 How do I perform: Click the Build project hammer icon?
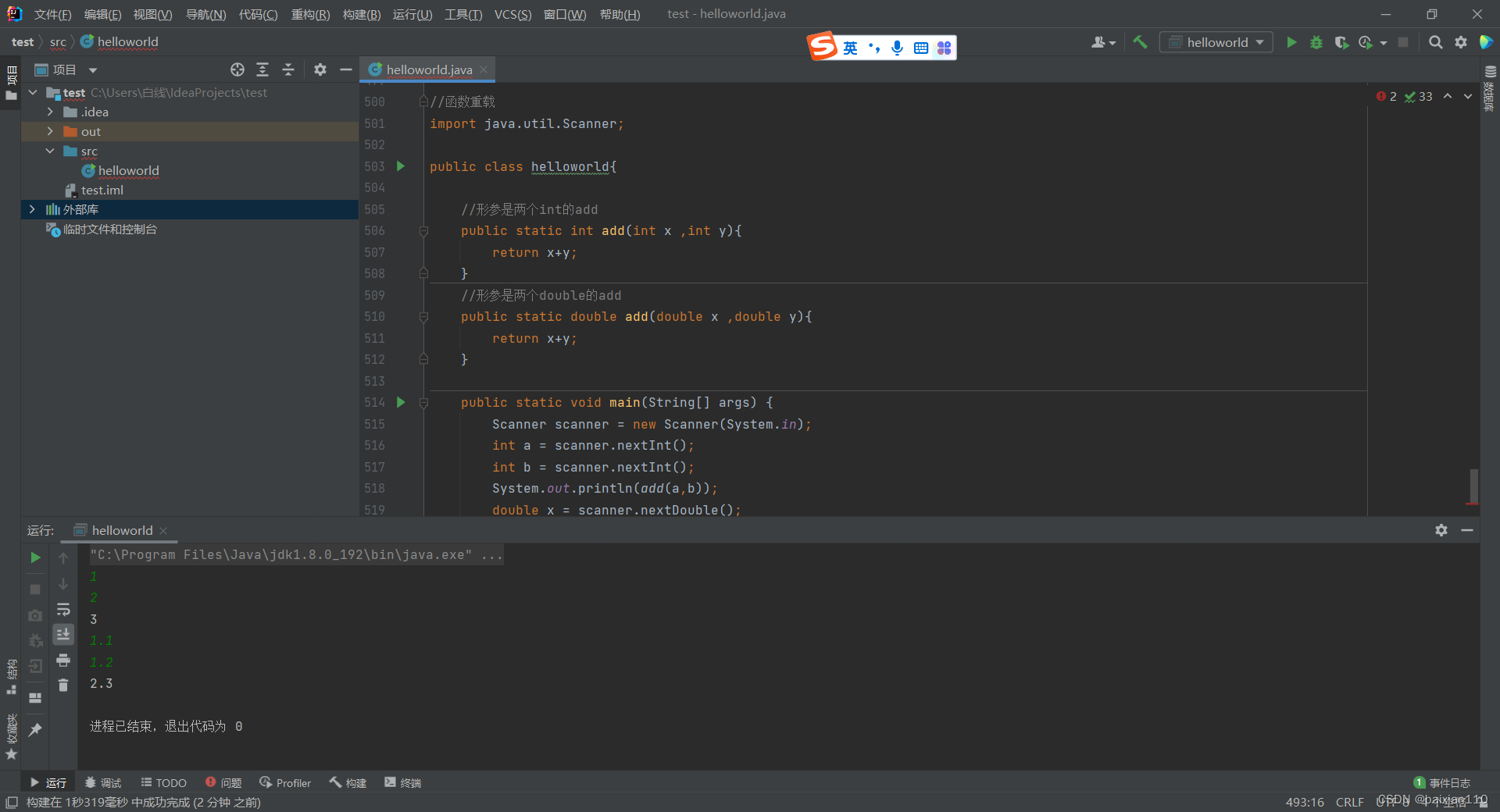point(1140,42)
